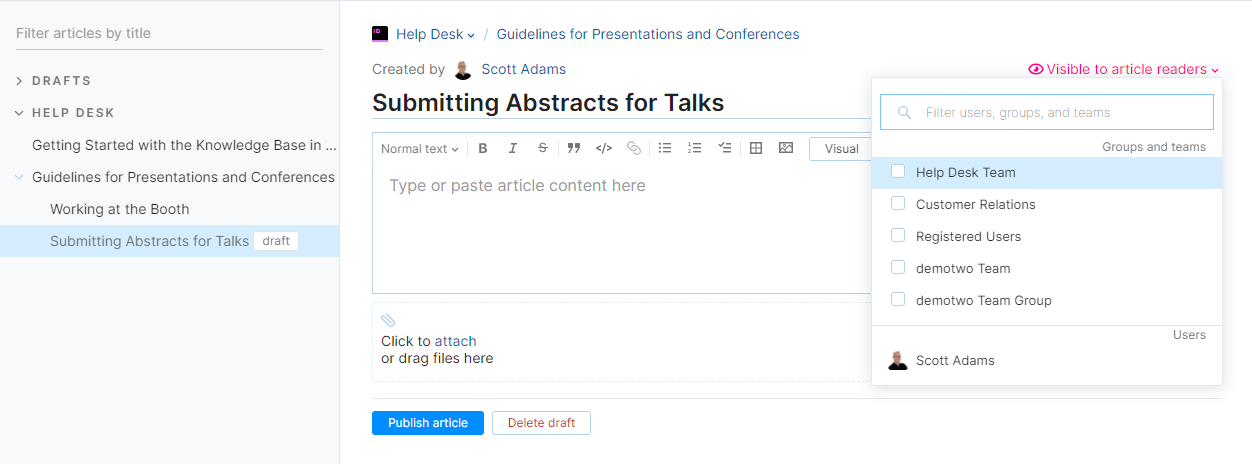Viewport: 1252px width, 464px height.
Task: Click the article title Submitting Abstracts for Talks
Action: click(548, 103)
